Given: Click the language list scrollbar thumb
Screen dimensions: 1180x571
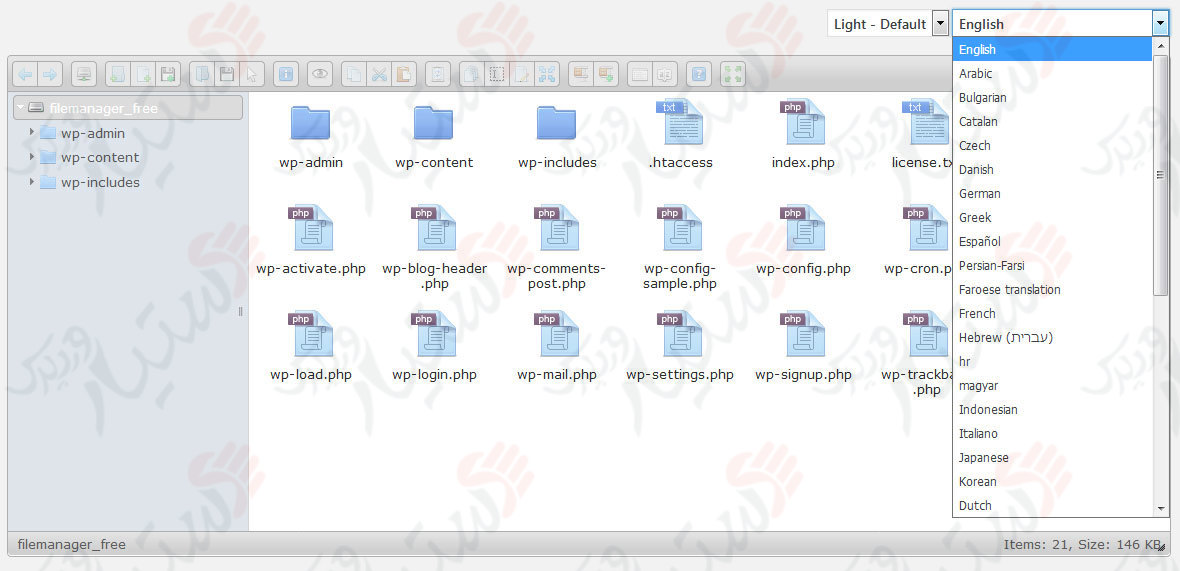Looking at the screenshot, I should point(1160,175).
